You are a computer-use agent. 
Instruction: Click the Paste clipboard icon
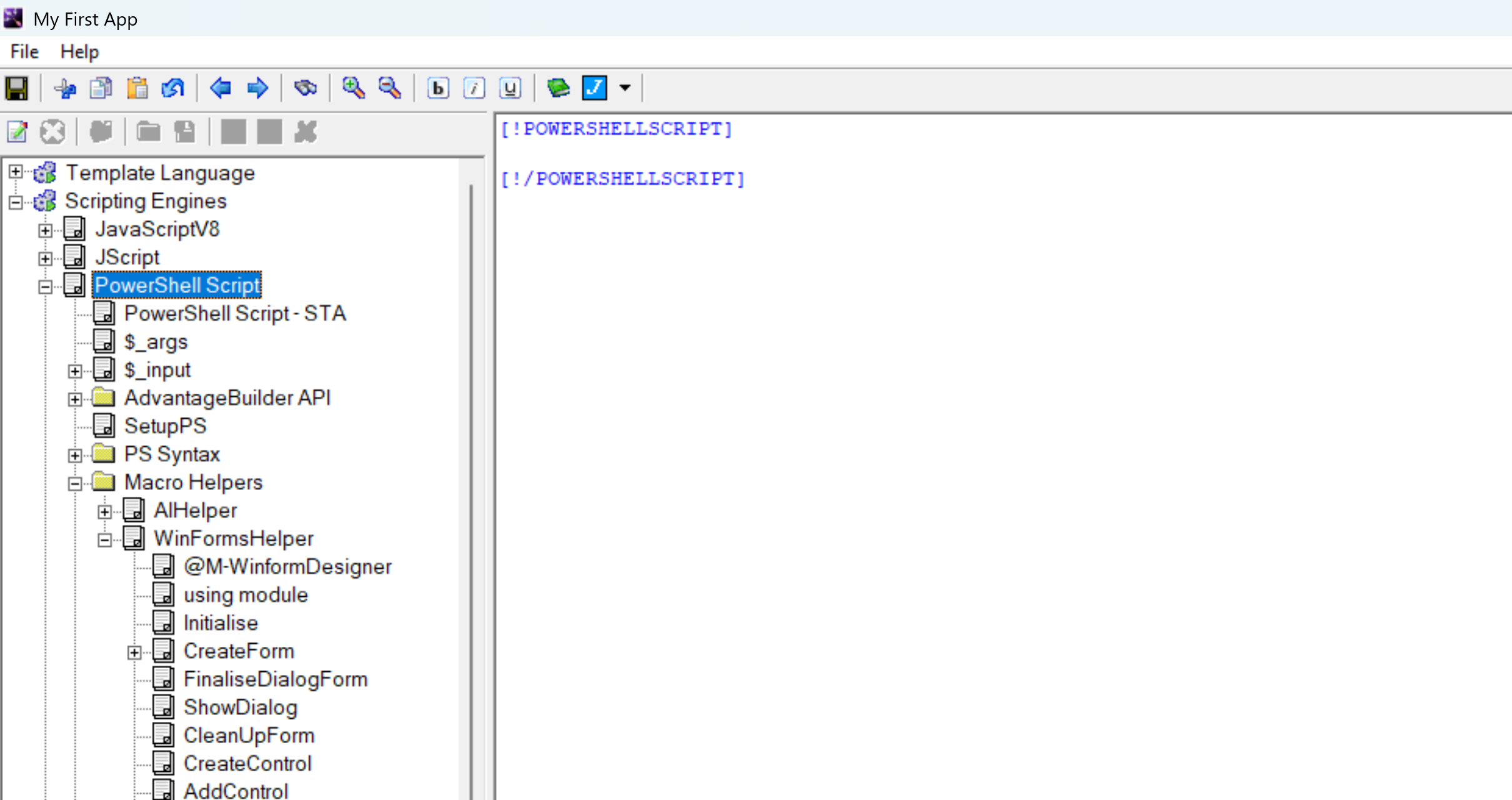(137, 88)
